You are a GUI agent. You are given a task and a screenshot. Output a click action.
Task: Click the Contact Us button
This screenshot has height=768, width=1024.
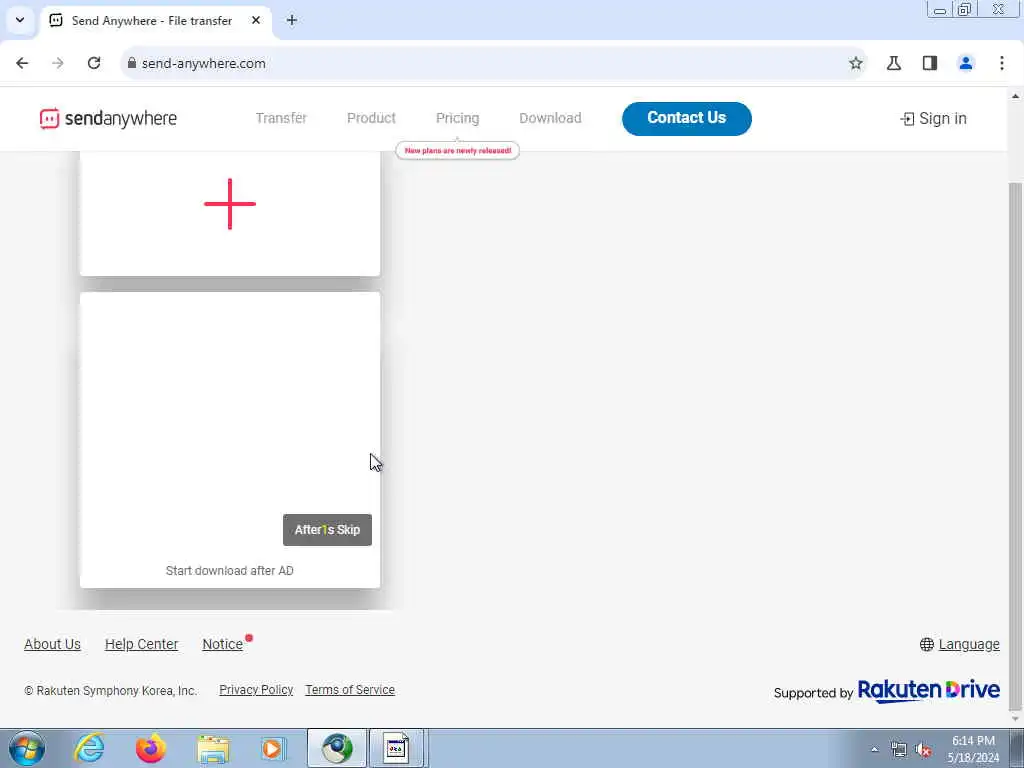click(x=687, y=118)
